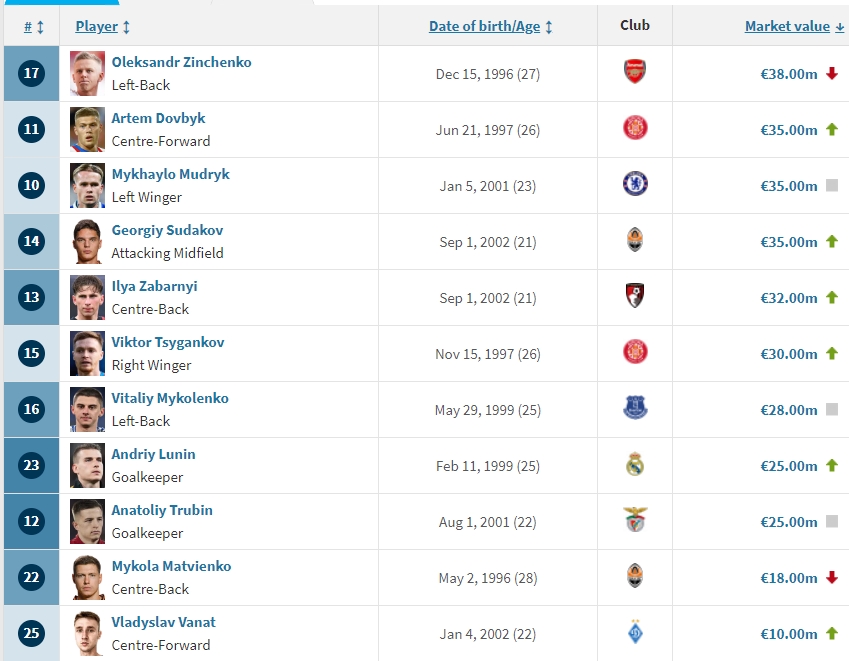Click Viktor Tsygankov's €30.00m market value
849x661 pixels.
(788, 354)
